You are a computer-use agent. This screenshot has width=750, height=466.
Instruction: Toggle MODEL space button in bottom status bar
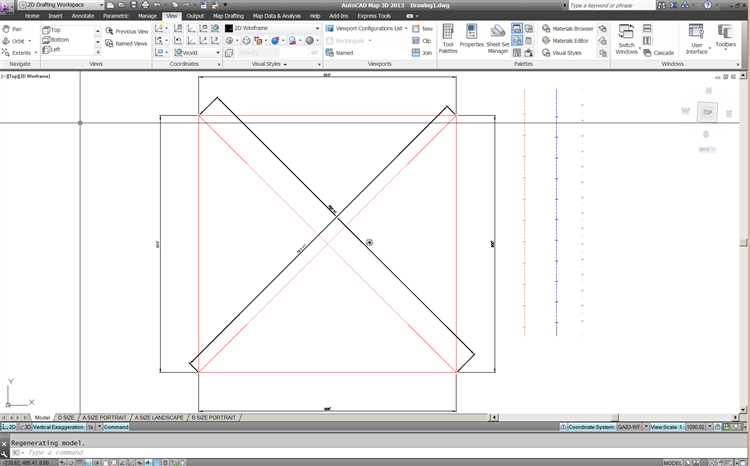click(x=672, y=463)
